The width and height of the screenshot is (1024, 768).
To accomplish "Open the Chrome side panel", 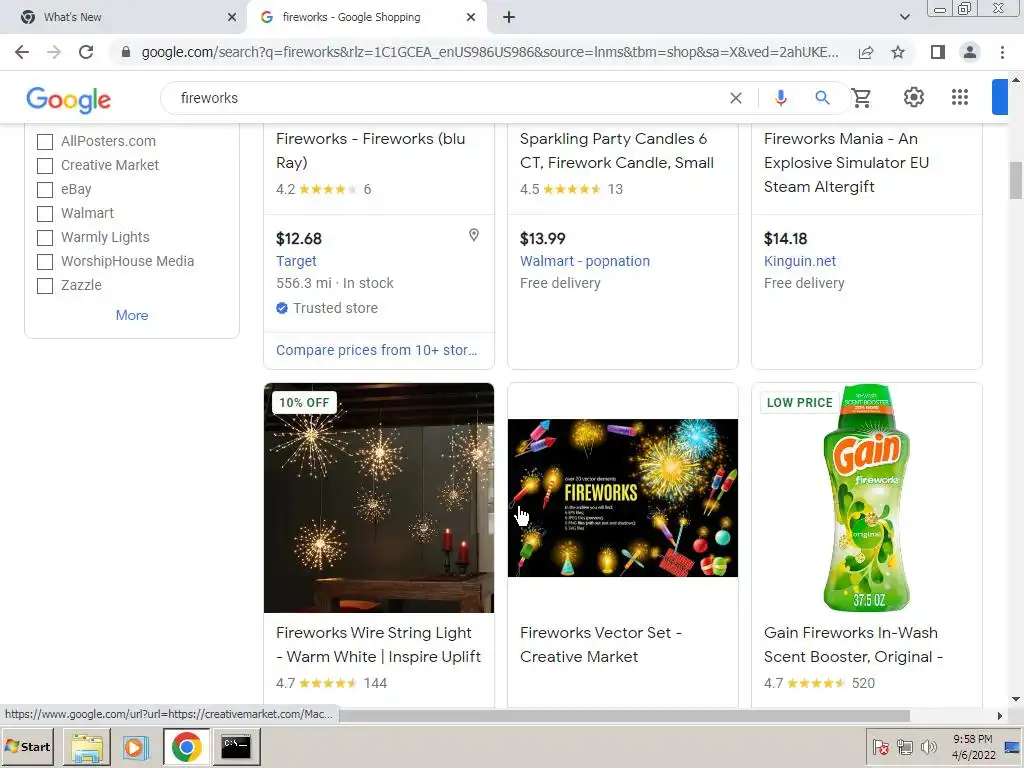I will 938,52.
